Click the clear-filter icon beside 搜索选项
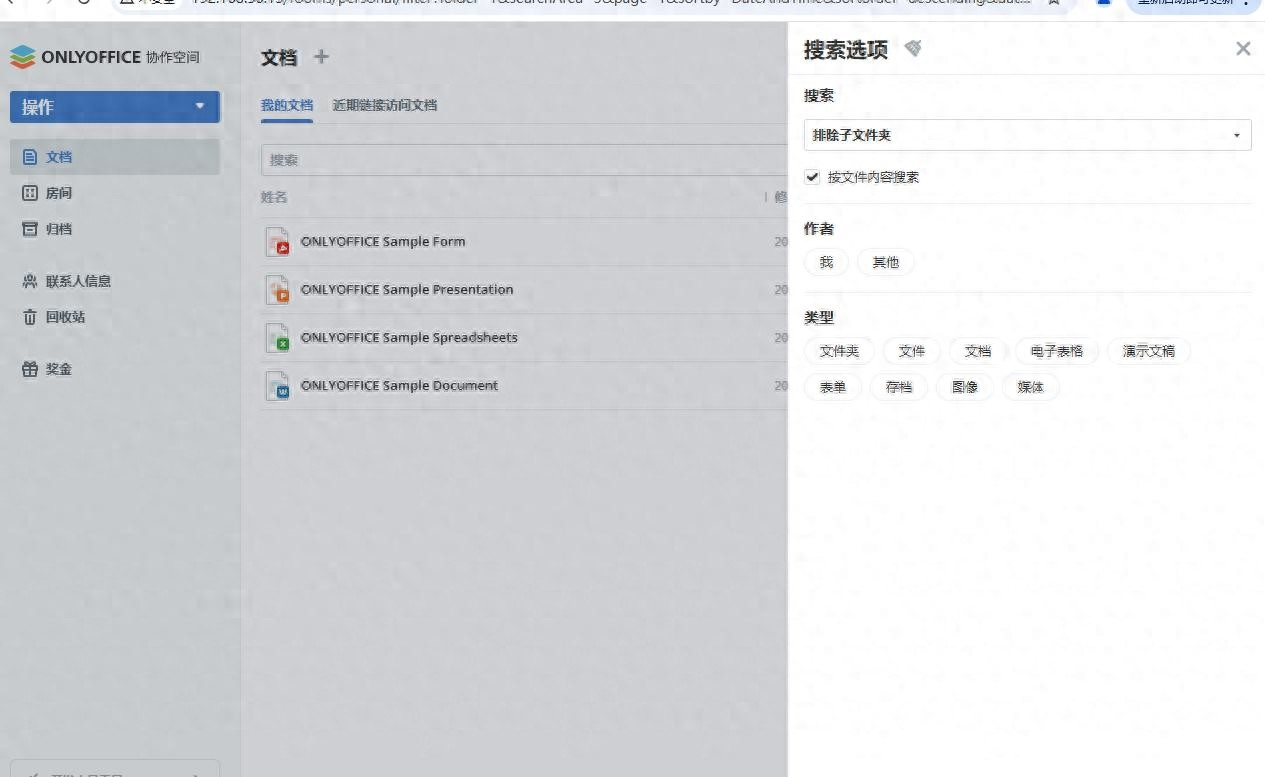The width and height of the screenshot is (1265, 777). [912, 48]
